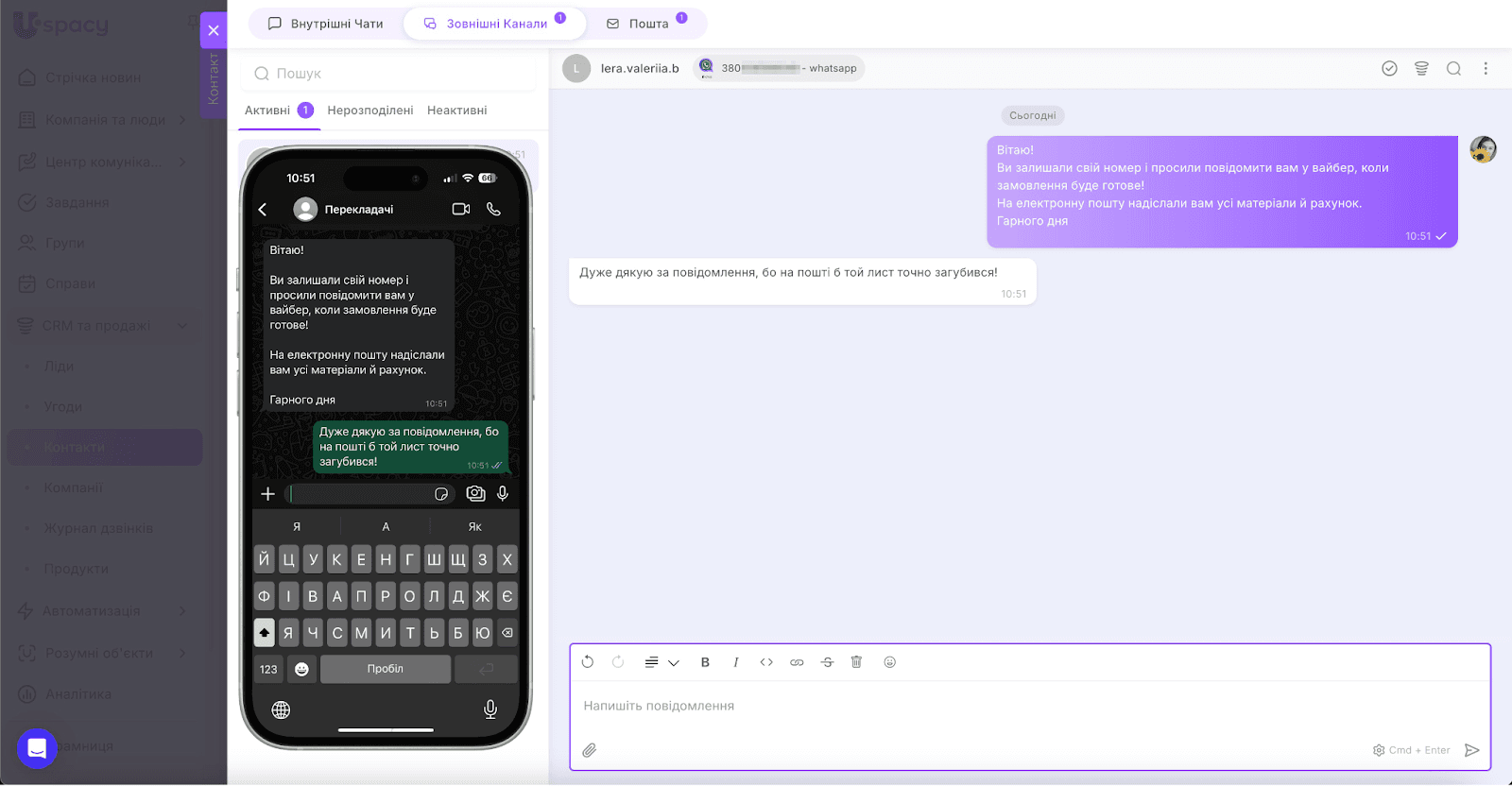The width and height of the screenshot is (1512, 786).
Task: Tap the 123 key on the phone keyboard
Action: click(268, 669)
